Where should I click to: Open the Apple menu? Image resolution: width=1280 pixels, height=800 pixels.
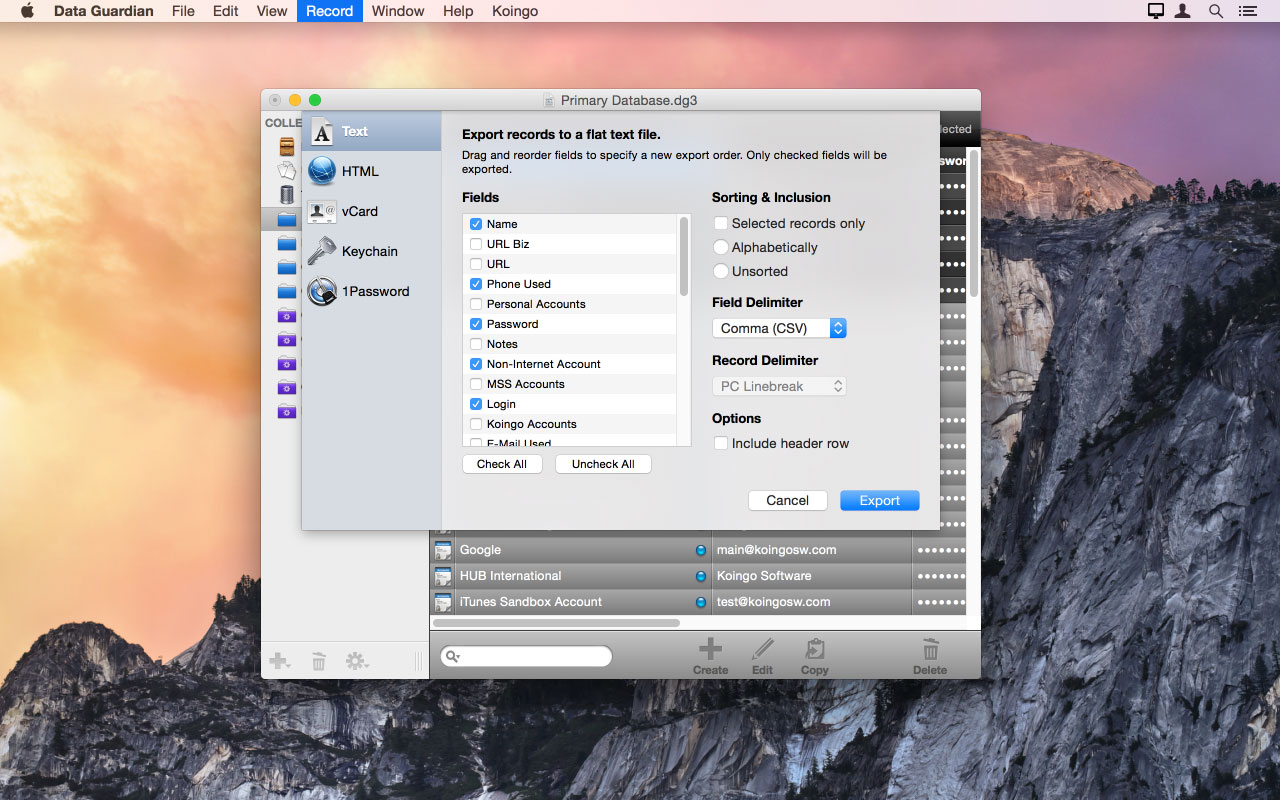[27, 11]
